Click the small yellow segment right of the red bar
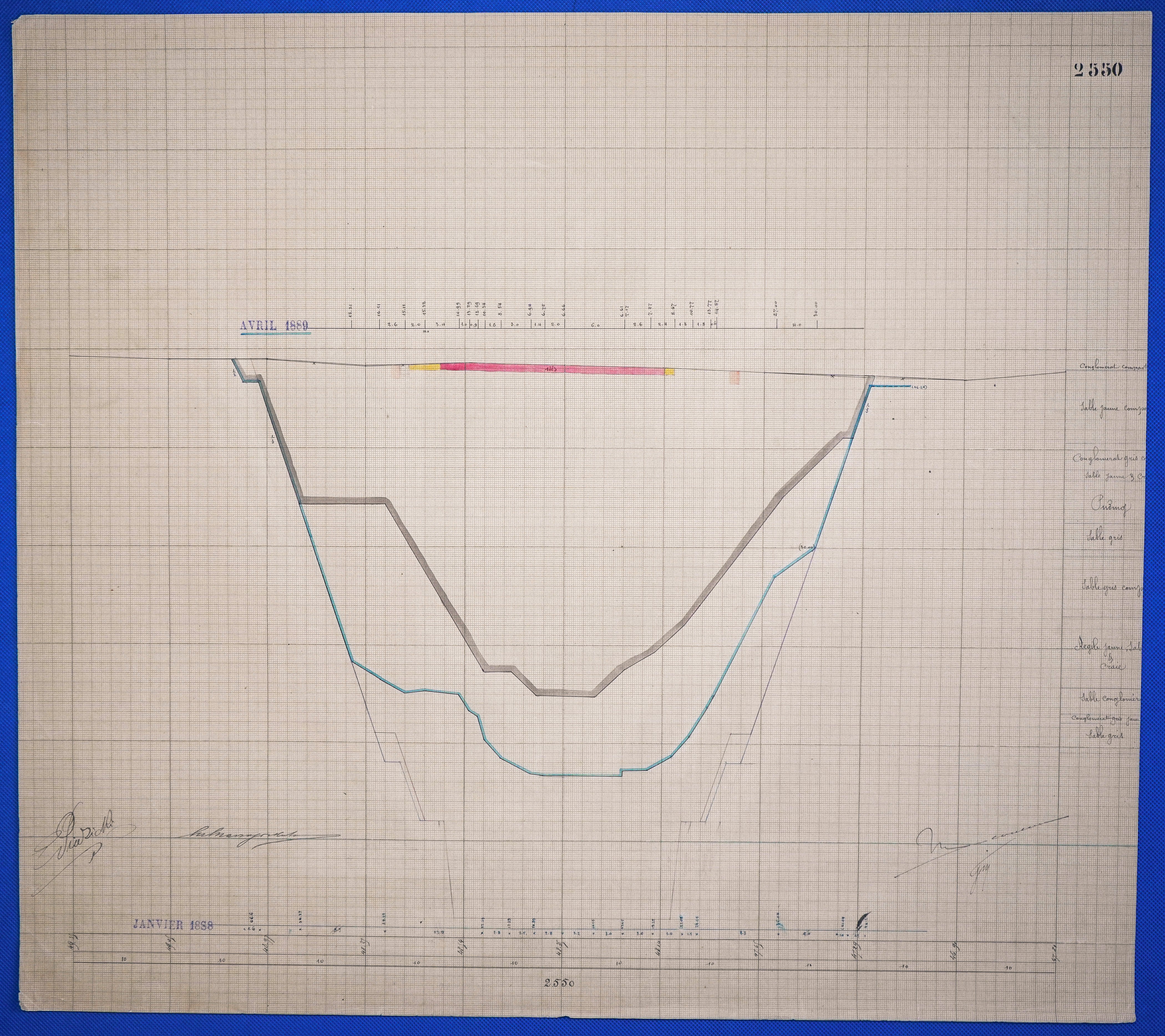Viewport: 1165px width, 1036px height. click(x=670, y=372)
